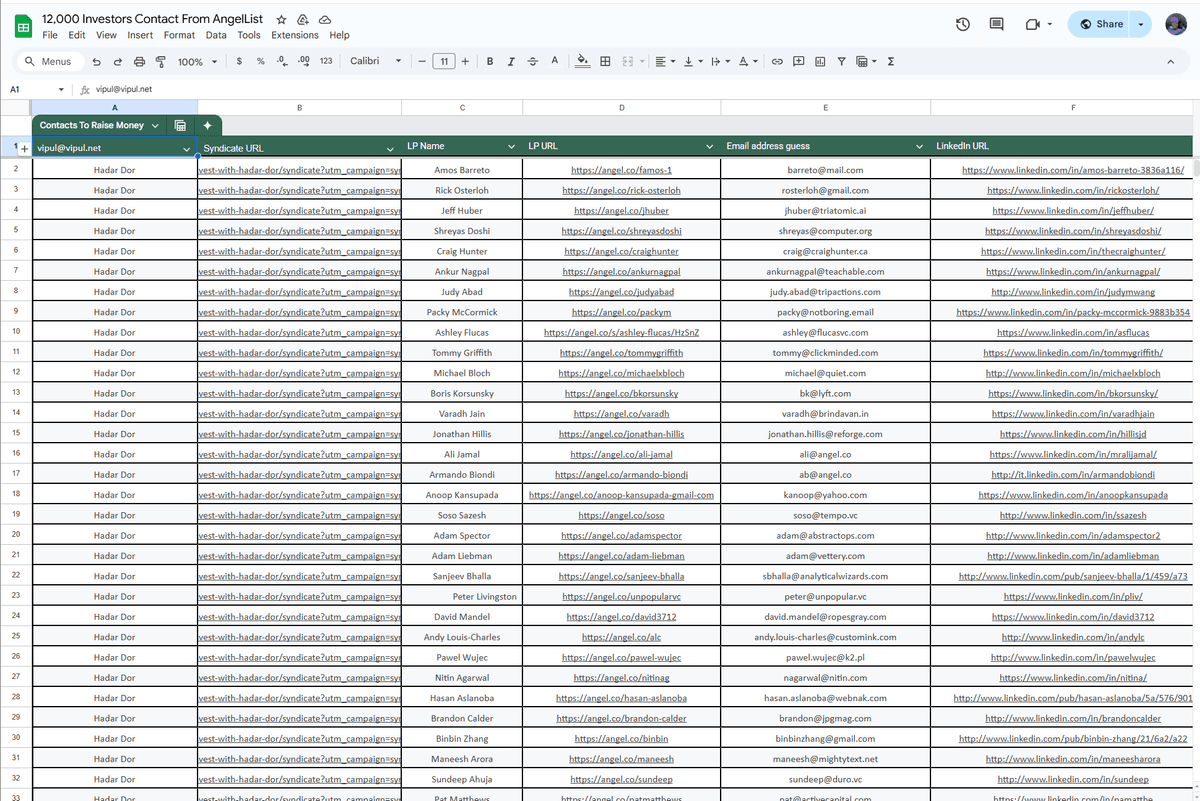Screen dimensions: 1200x801
Task: Check the cloud save status icon
Action: [325, 19]
